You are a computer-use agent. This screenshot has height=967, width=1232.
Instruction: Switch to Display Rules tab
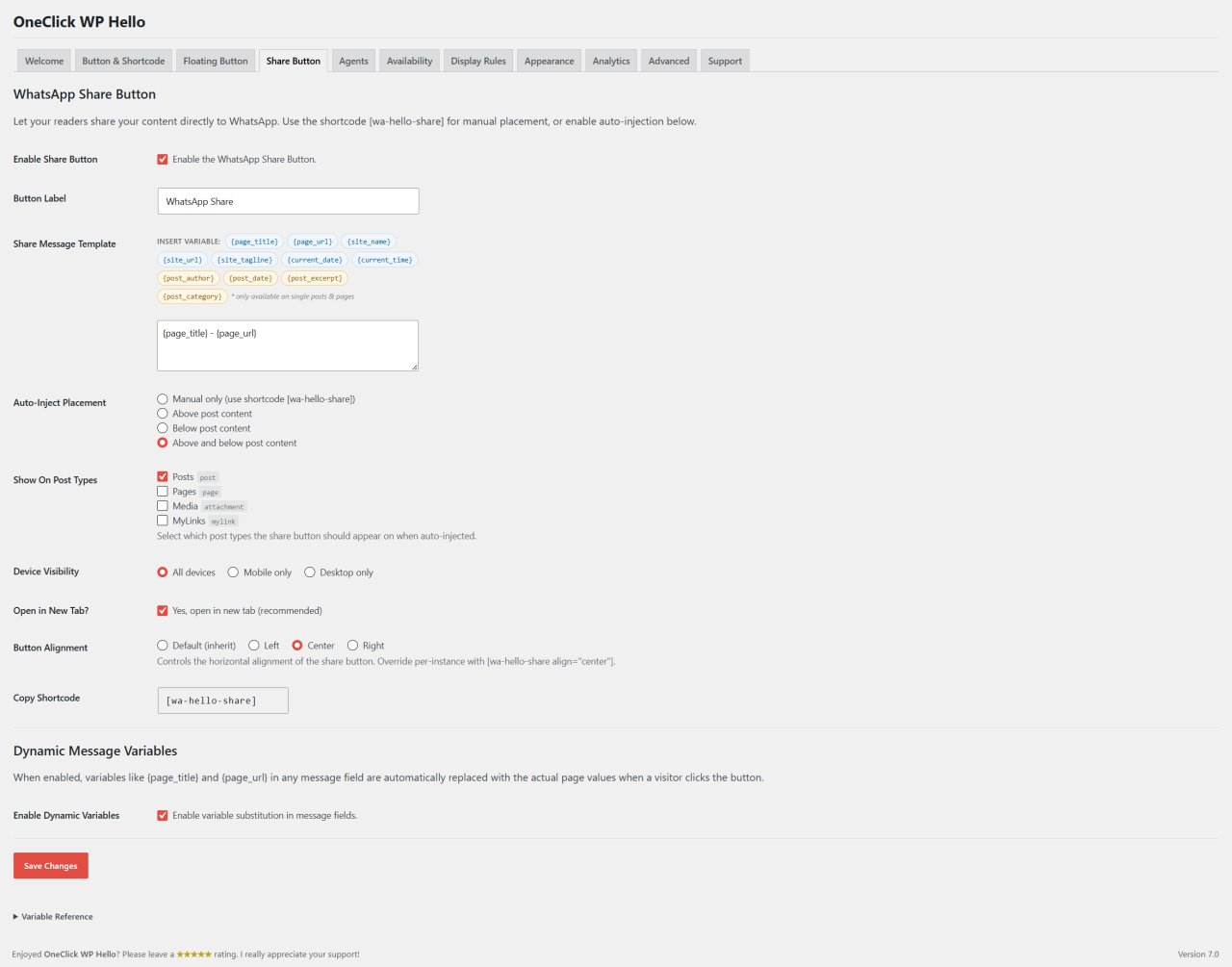[478, 61]
